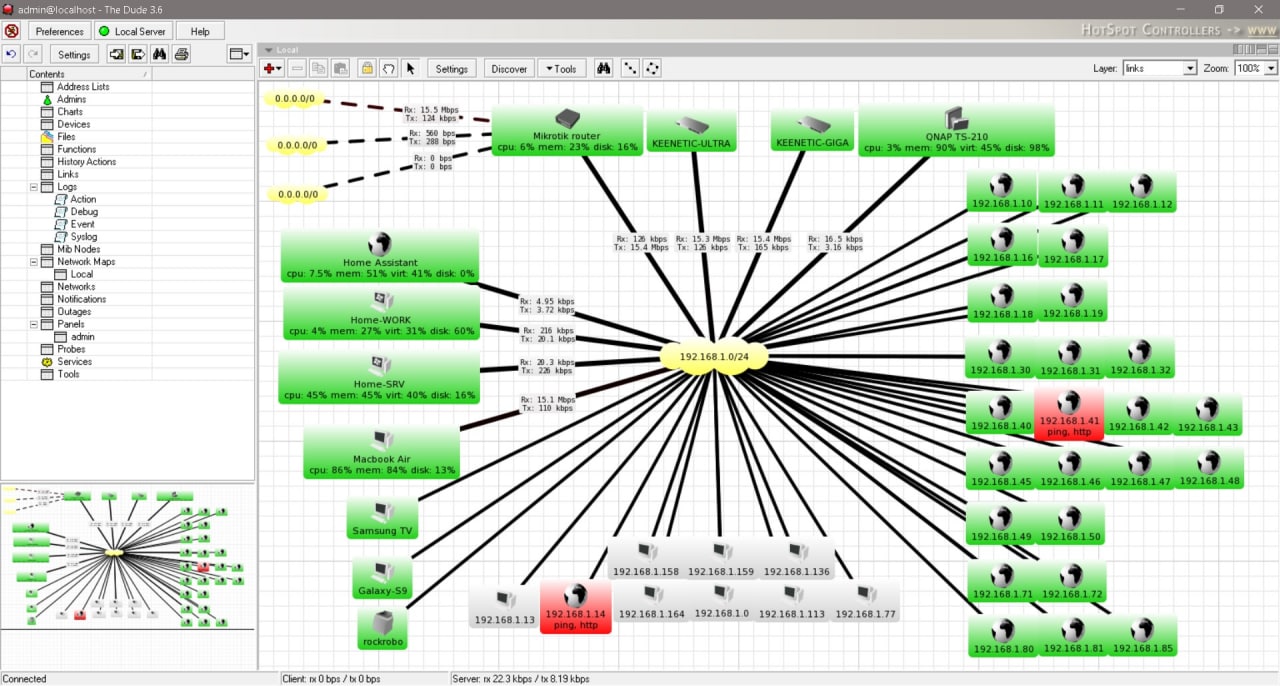Select the Macbook Air device node
Viewport: 1280px width, 686px height.
381,453
